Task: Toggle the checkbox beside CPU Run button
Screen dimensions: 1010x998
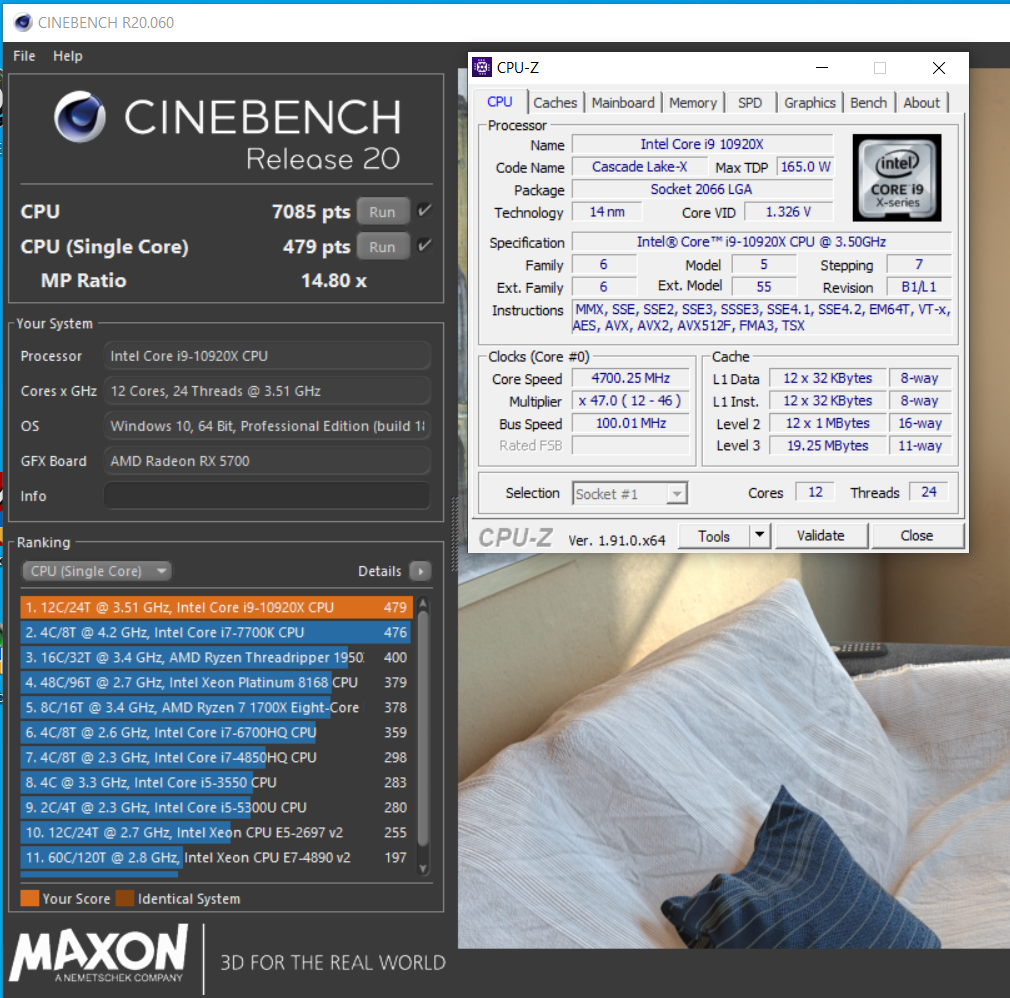Action: click(x=424, y=211)
